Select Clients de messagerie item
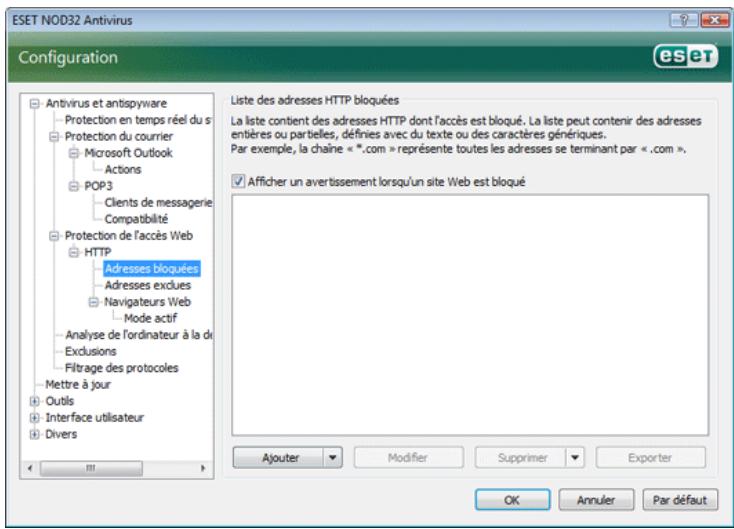This screenshot has height=529, width=734. click(158, 203)
